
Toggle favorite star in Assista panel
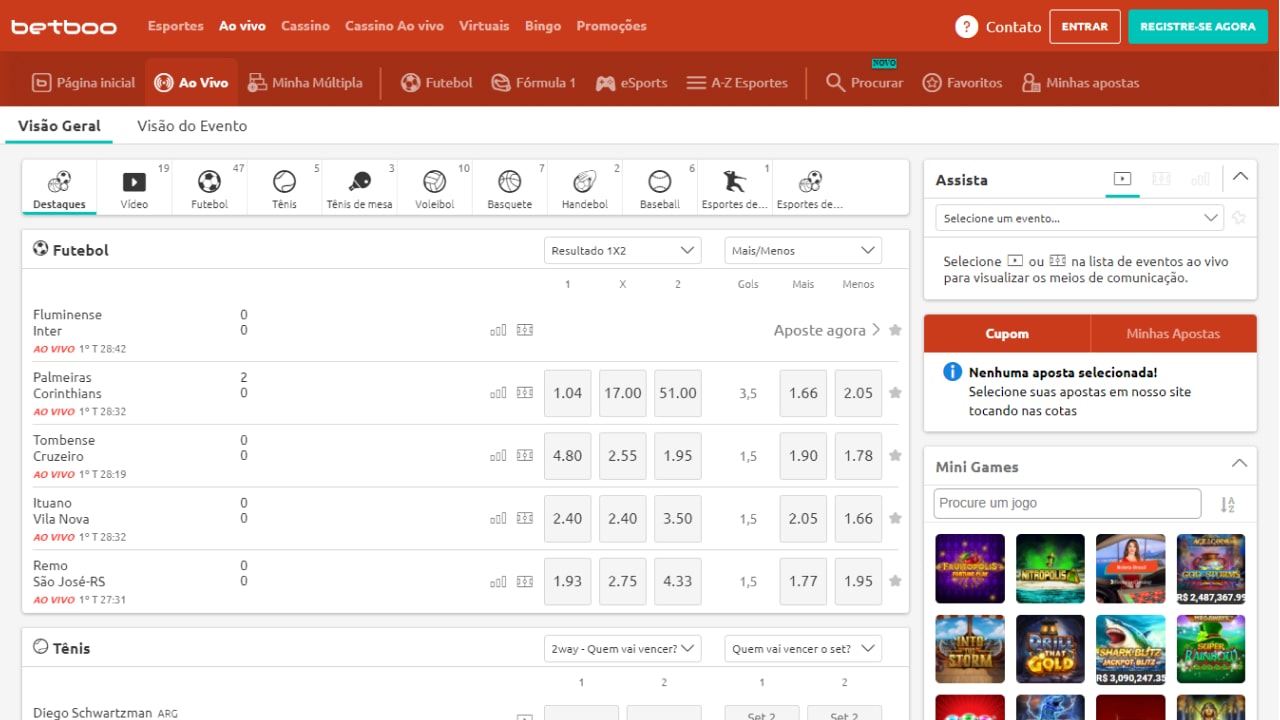[1239, 218]
